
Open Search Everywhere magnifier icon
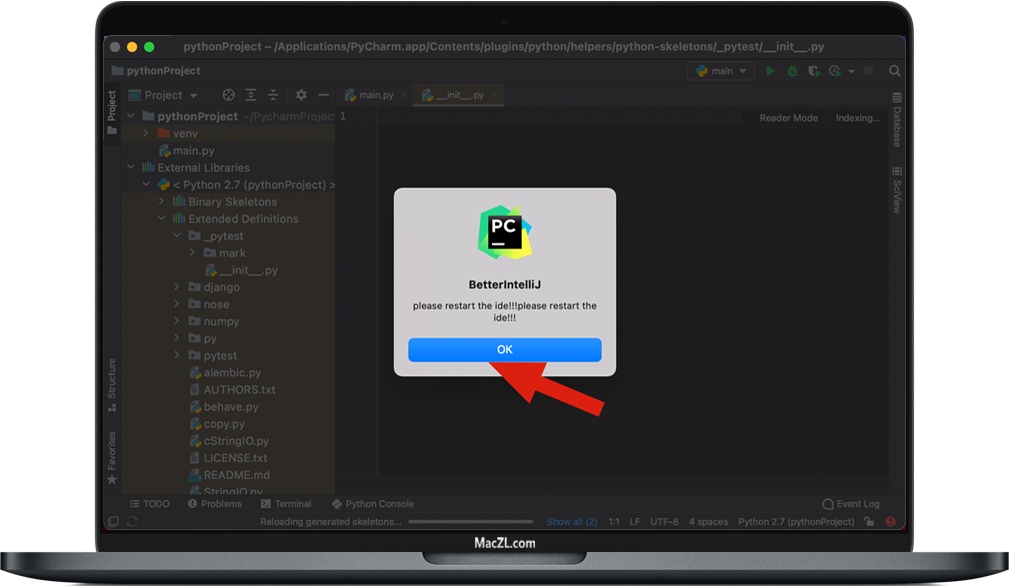tap(894, 71)
